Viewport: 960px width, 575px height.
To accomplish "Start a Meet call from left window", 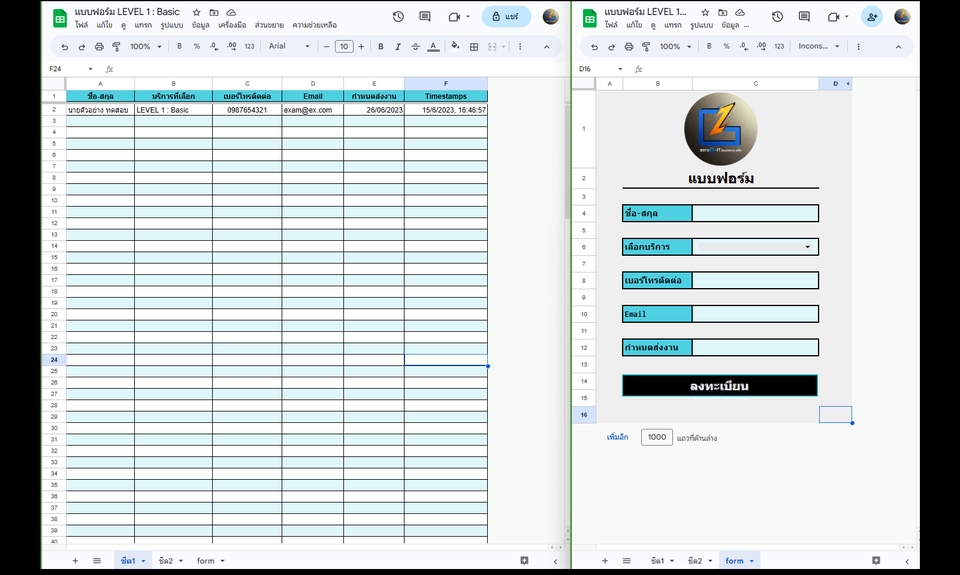I will click(x=454, y=17).
